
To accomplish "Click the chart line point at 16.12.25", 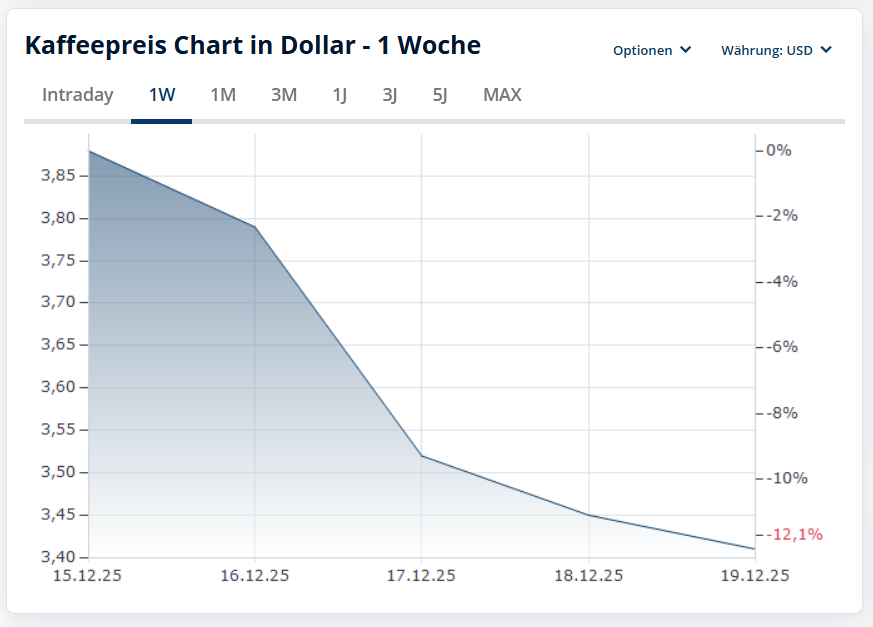I will pos(255,227).
